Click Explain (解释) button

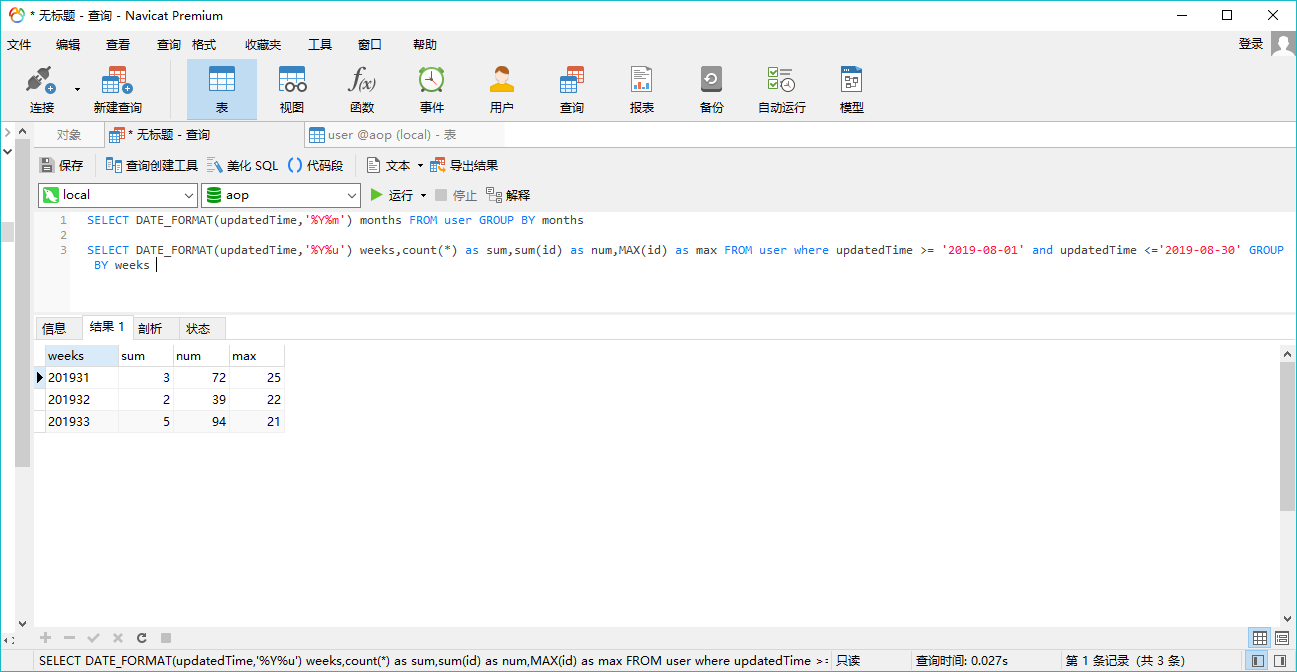508,195
